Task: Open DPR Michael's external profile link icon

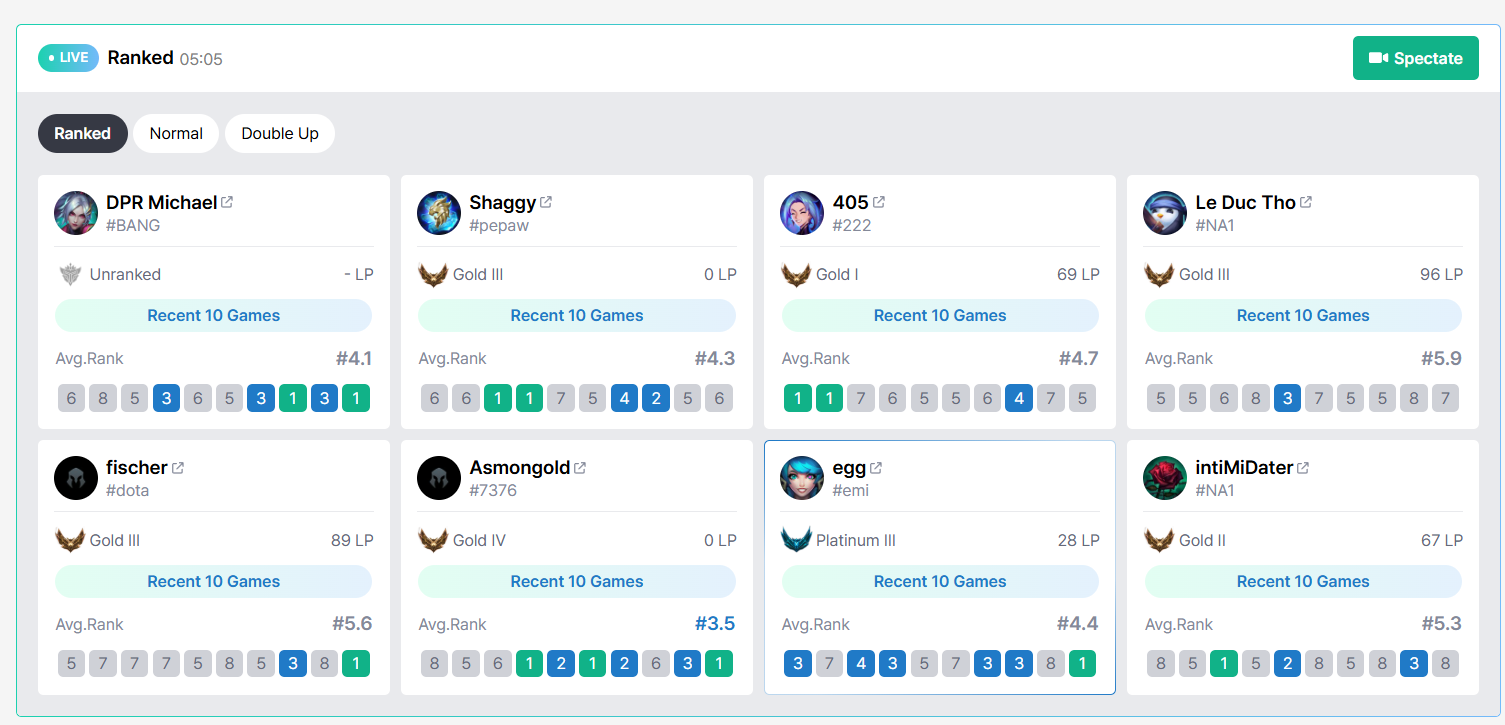Action: 227,202
